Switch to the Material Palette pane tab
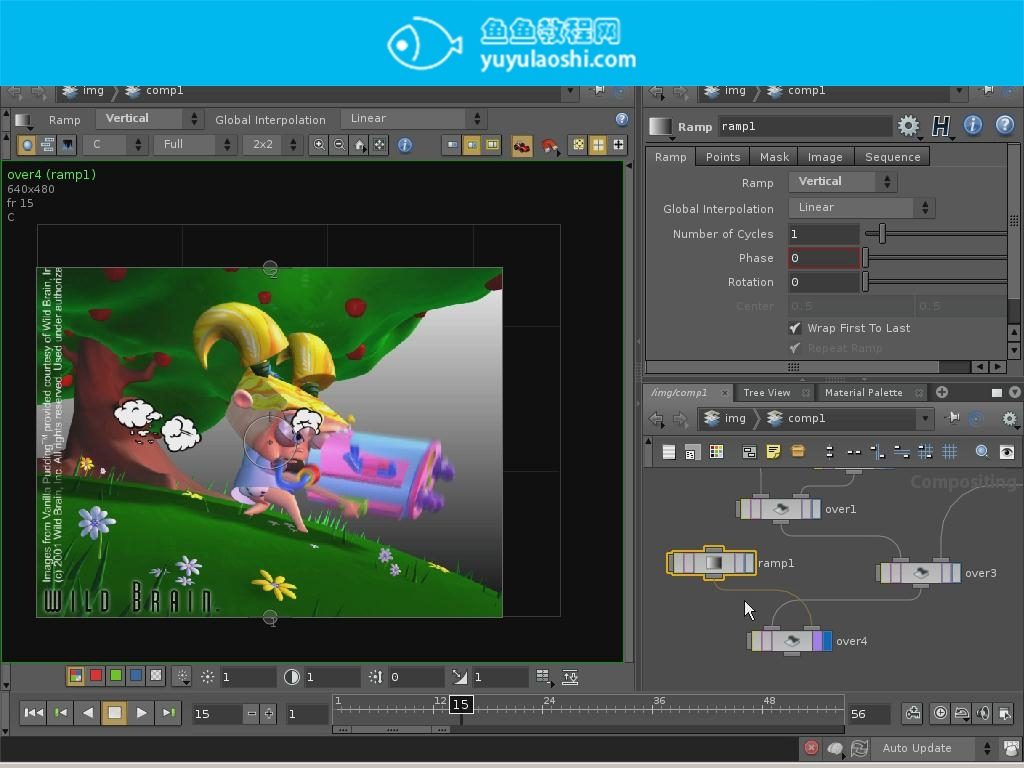Image resolution: width=1024 pixels, height=768 pixels. pos(863,392)
